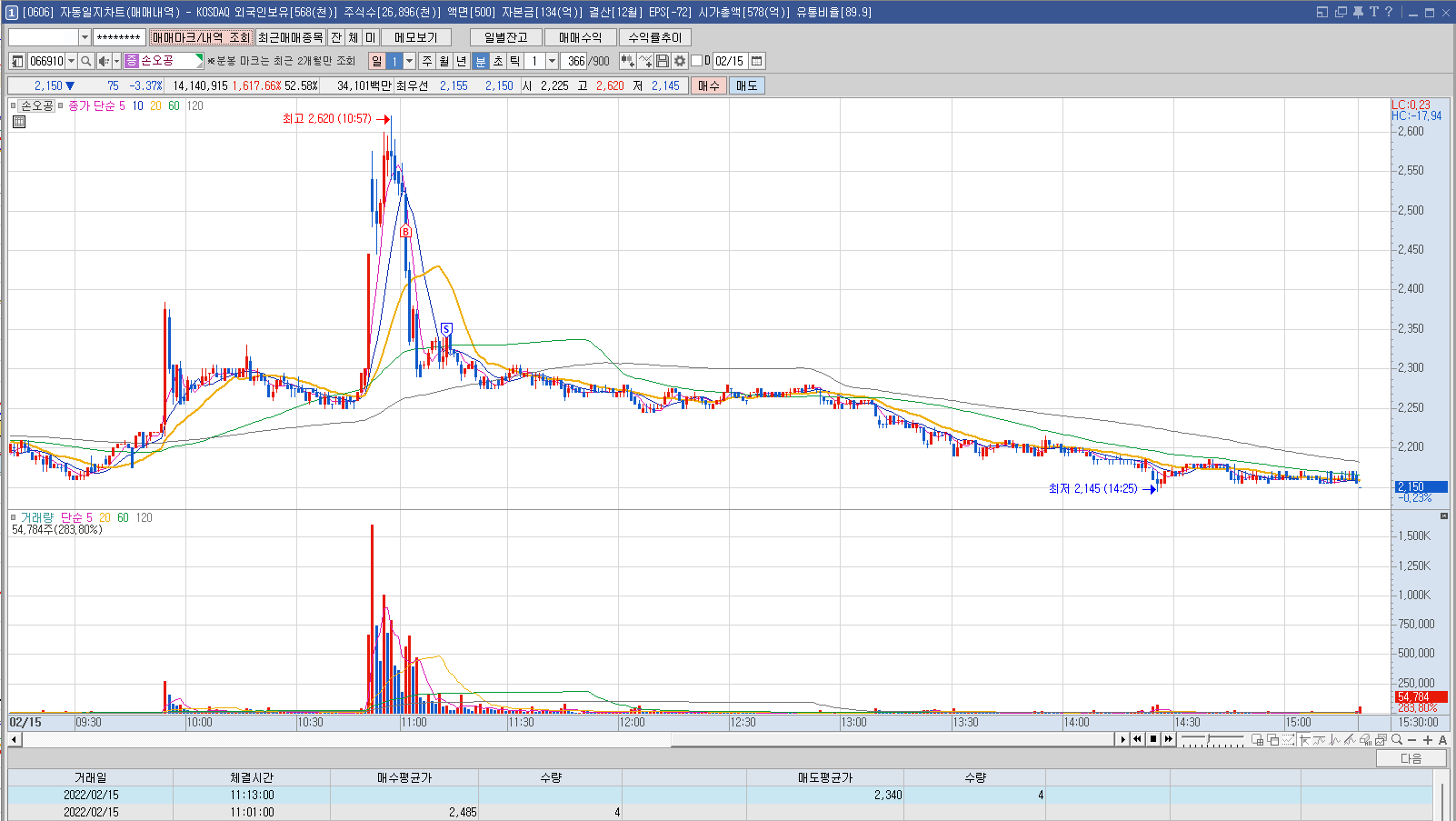Open the calendar date picker icon

tap(756, 61)
